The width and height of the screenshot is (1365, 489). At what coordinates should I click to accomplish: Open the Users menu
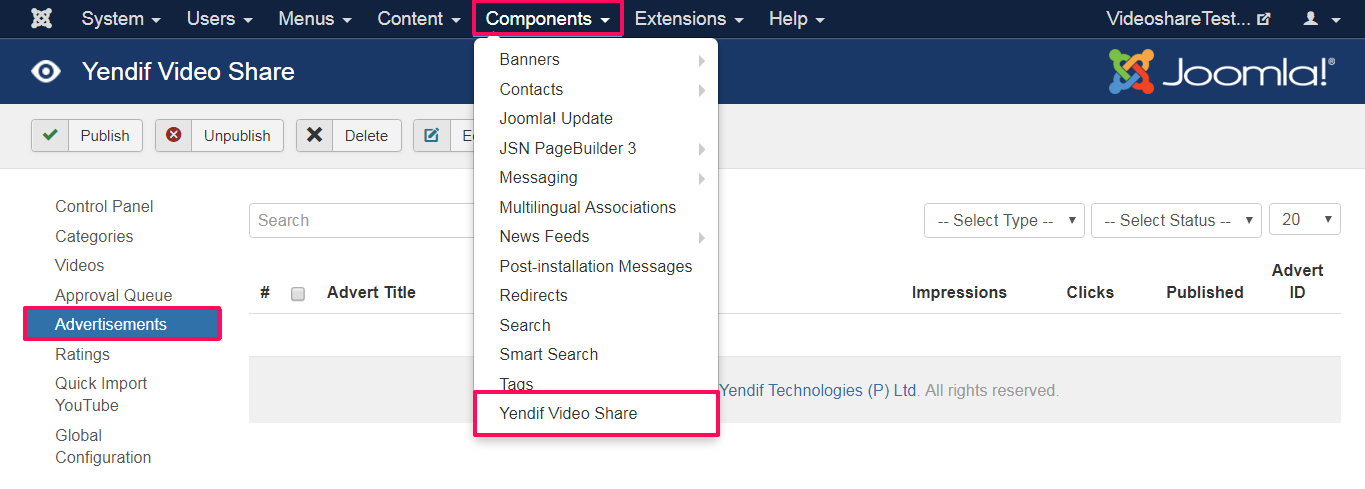[220, 19]
